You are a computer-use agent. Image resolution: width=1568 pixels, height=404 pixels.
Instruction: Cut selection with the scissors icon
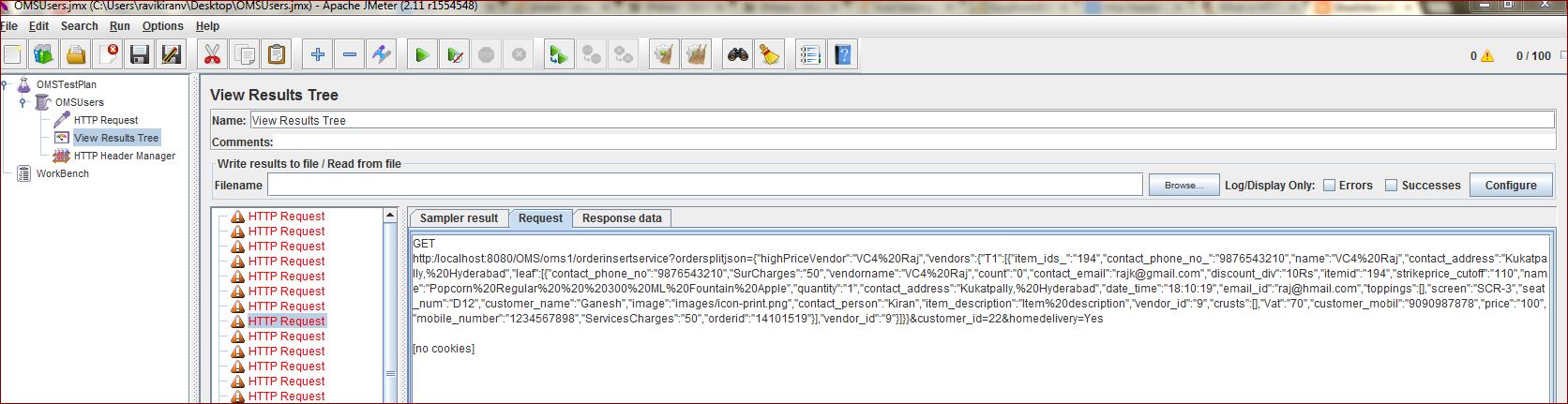pos(213,55)
